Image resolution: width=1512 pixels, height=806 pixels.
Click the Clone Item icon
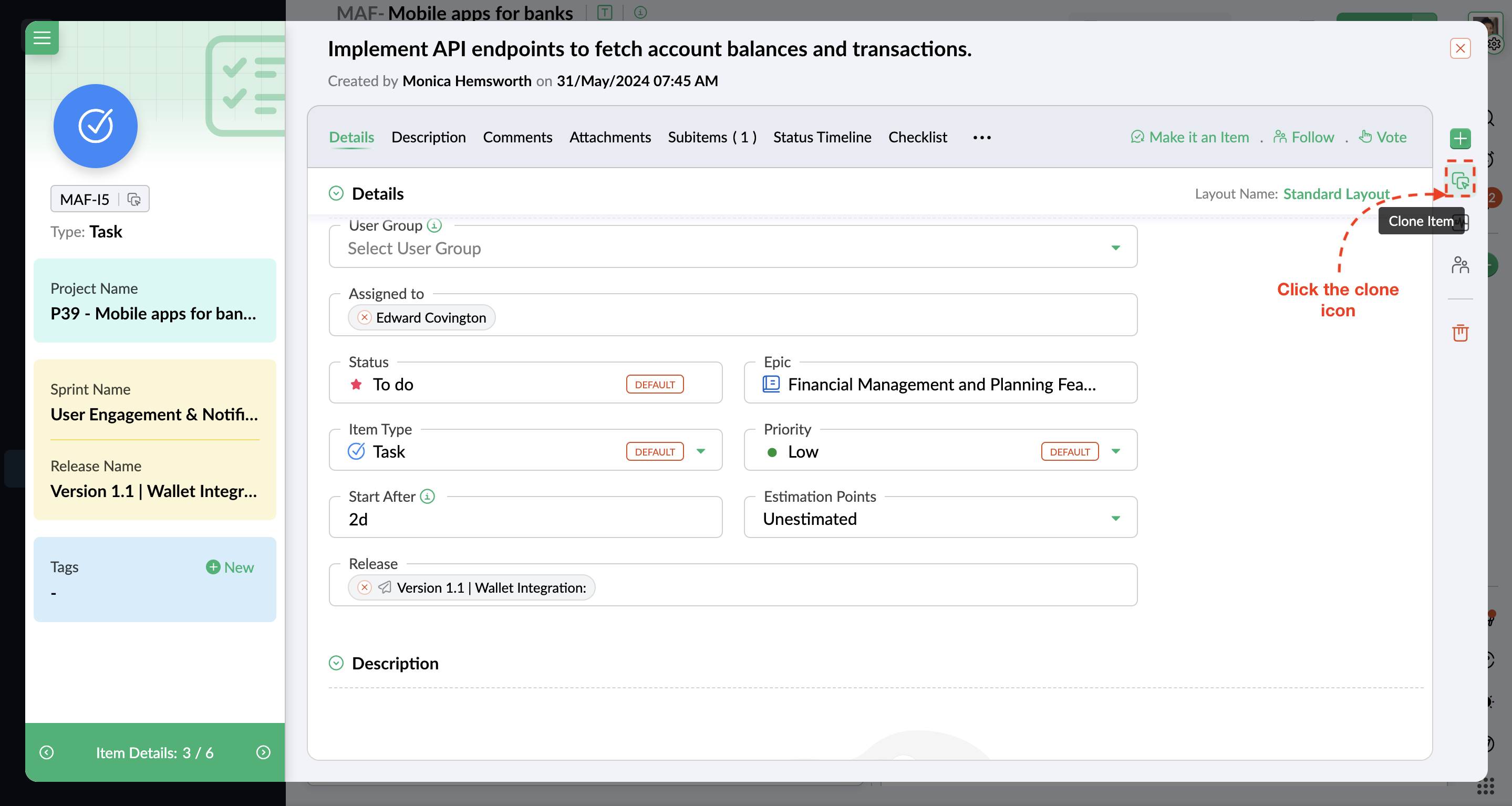pyautogui.click(x=1460, y=180)
